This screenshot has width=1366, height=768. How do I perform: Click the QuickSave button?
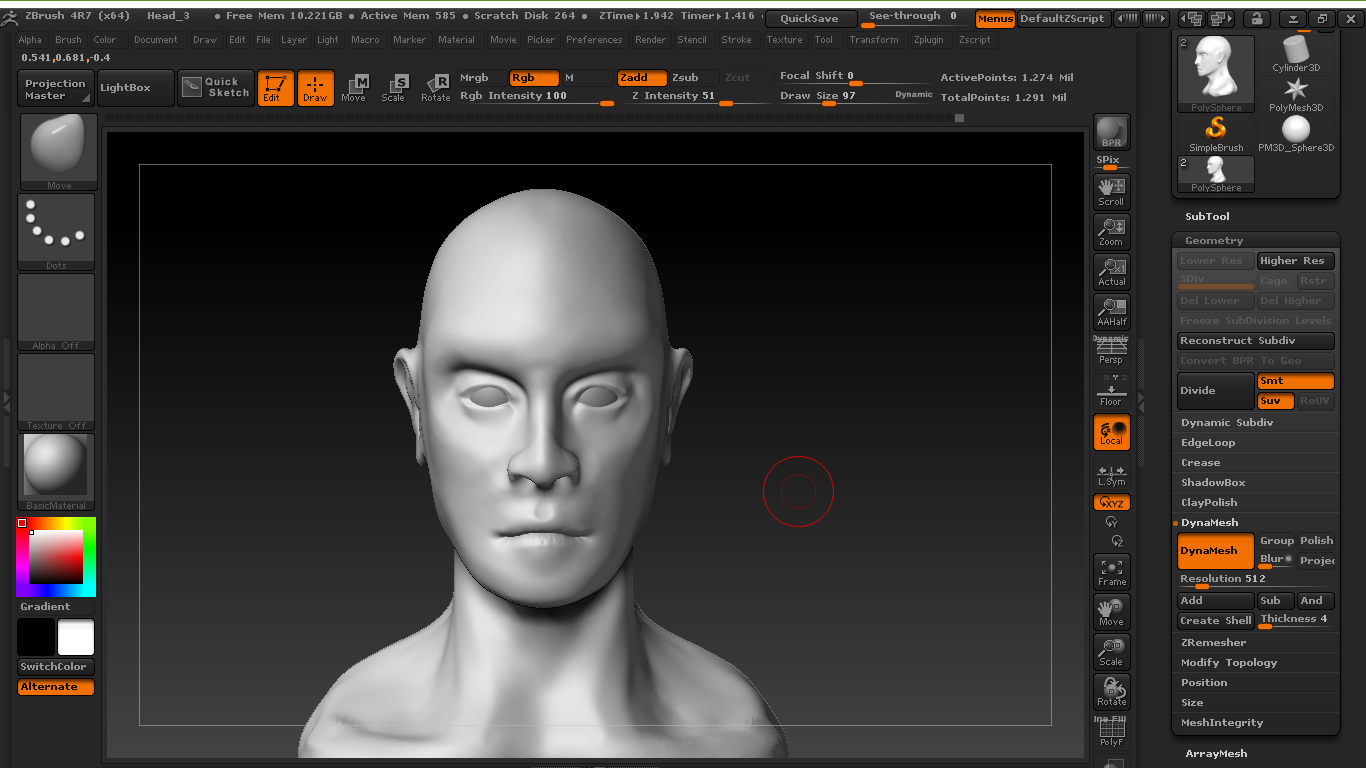point(810,19)
